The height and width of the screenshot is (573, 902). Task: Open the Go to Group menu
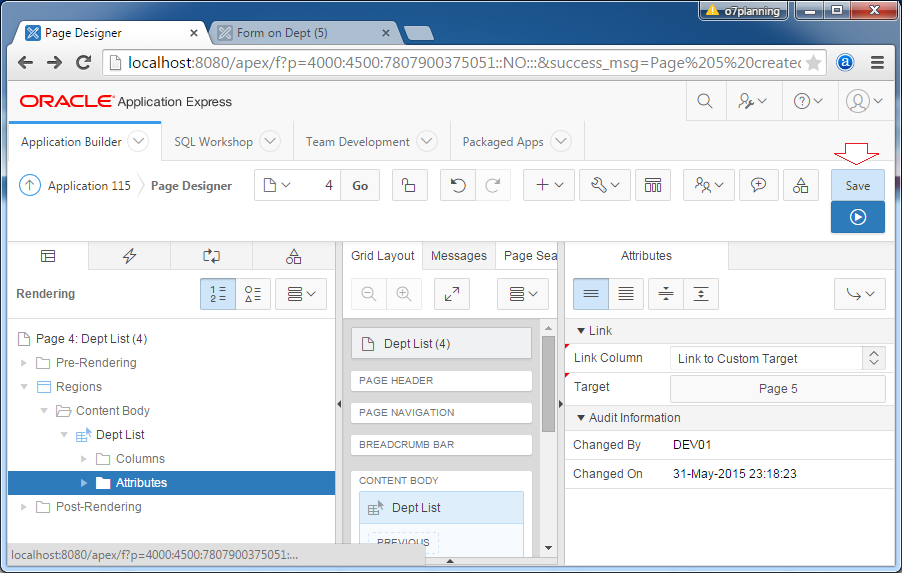coord(859,294)
